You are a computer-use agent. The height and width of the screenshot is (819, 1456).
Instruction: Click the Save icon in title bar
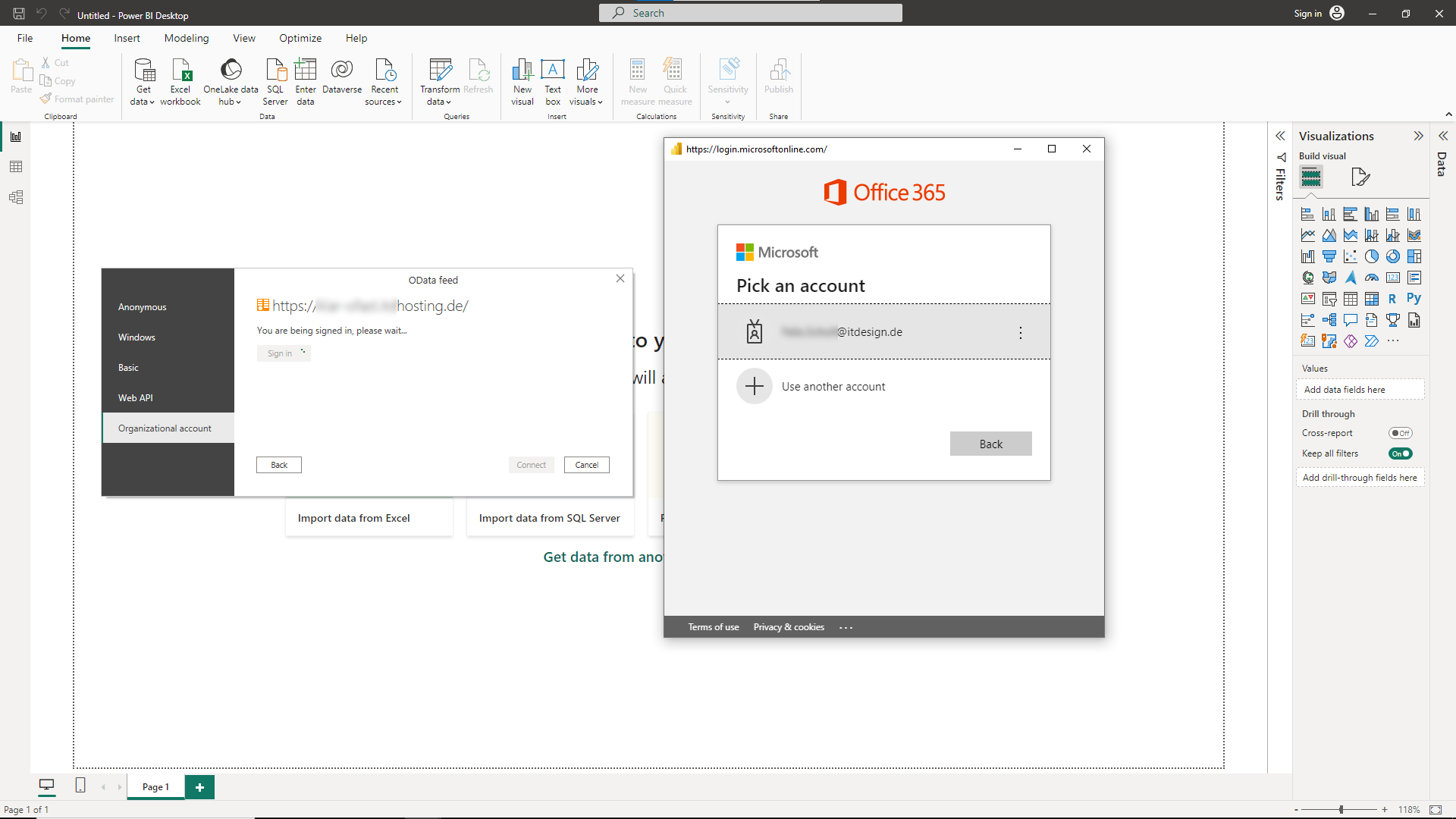(x=19, y=14)
